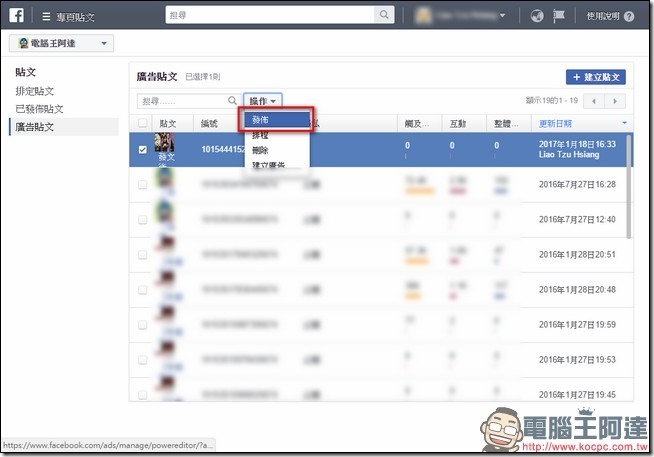
Task: Click sort arrow on 更新日期 column
Action: 624,123
